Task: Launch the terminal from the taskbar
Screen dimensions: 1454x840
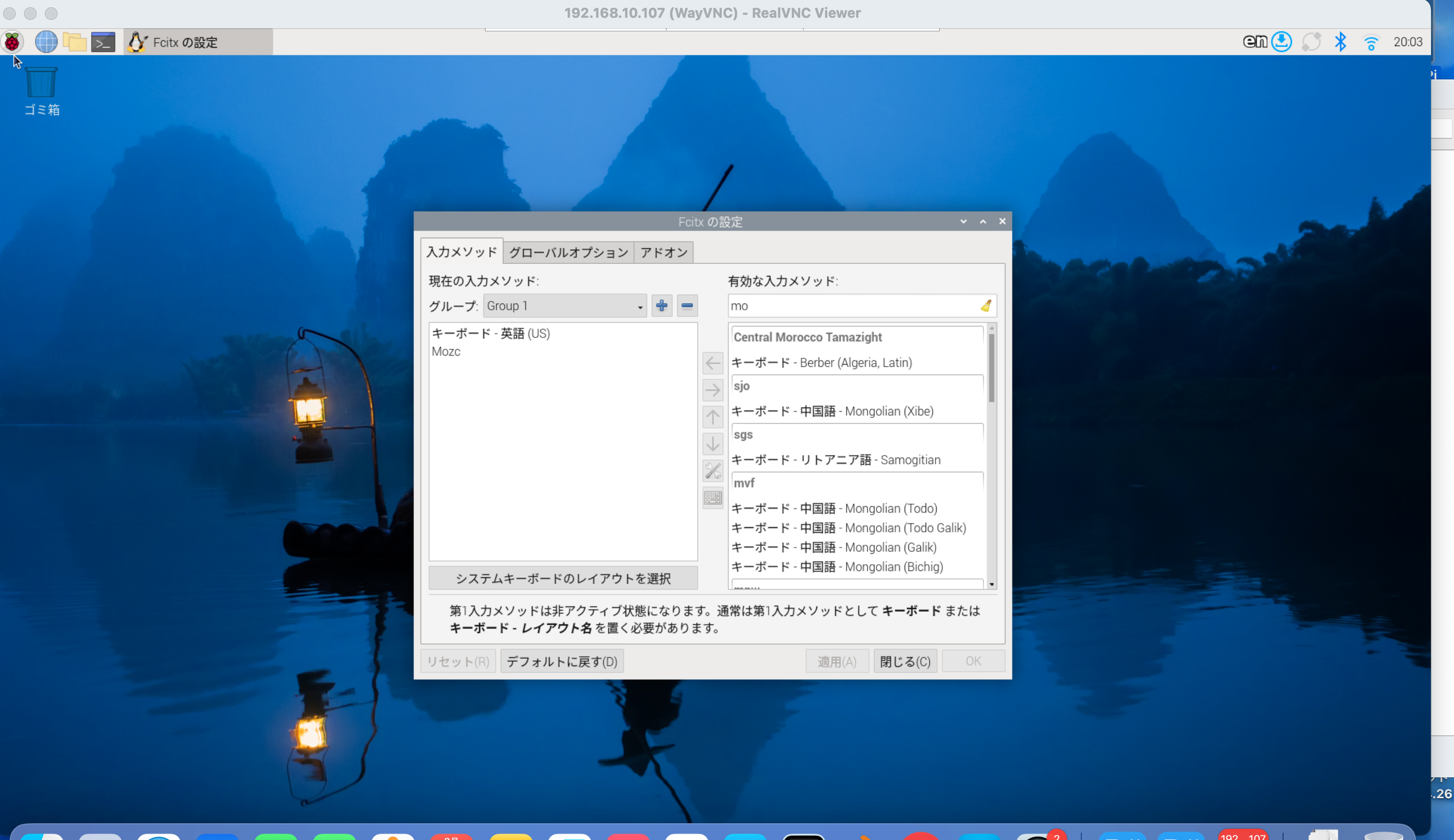Action: [103, 42]
